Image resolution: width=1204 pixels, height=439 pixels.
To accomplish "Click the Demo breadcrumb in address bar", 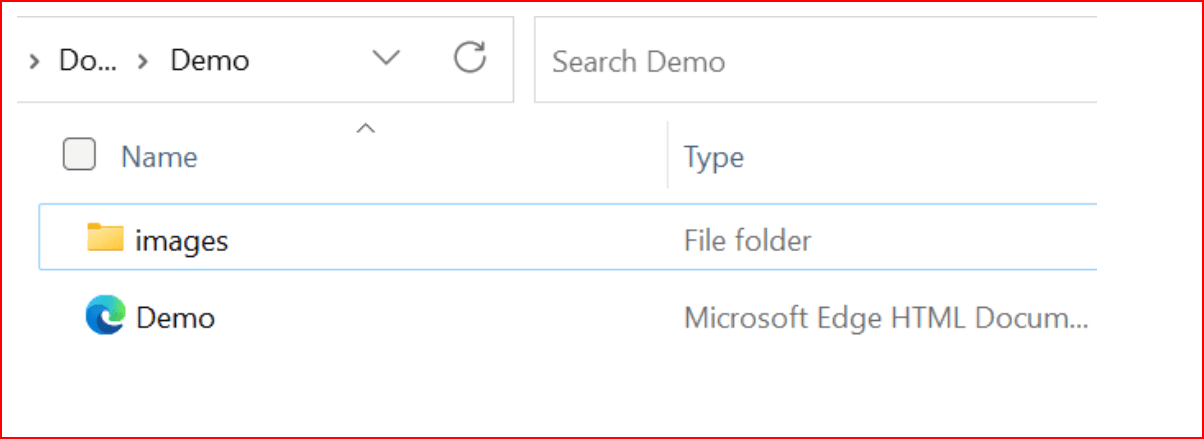I will (209, 61).
